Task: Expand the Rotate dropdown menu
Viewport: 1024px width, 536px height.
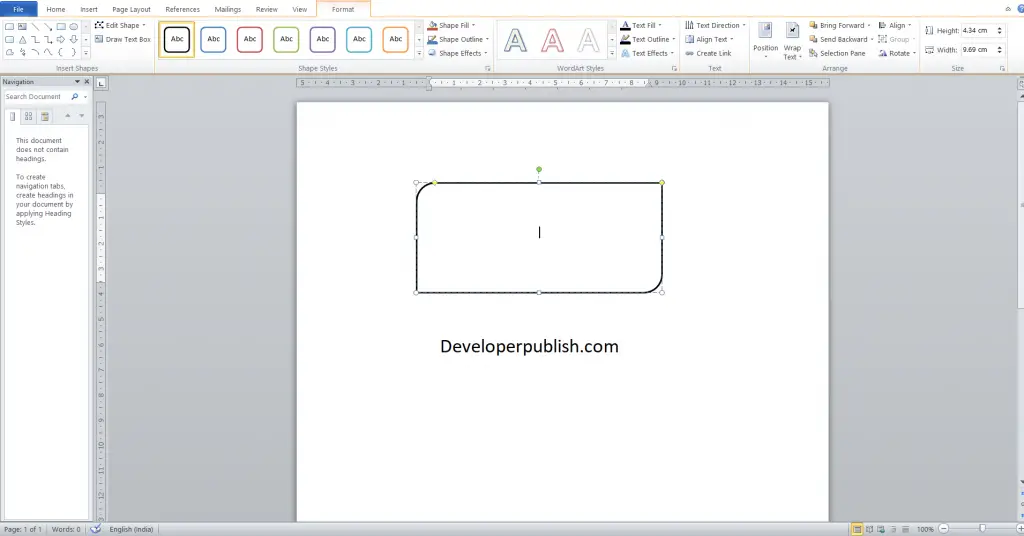Action: 914,54
